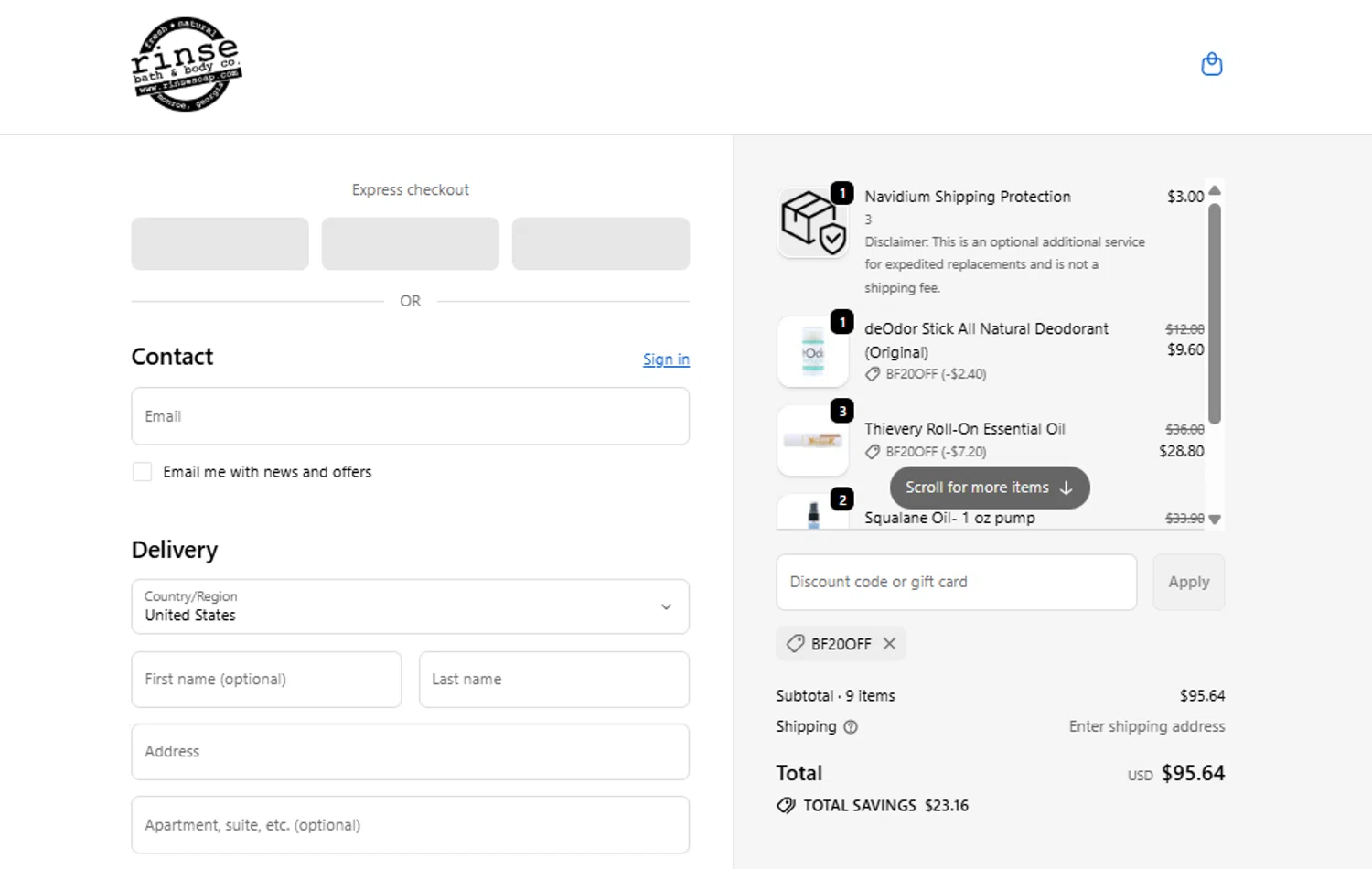Click the Contact section heading
Viewport: 1372px width, 869px height.
pos(172,357)
